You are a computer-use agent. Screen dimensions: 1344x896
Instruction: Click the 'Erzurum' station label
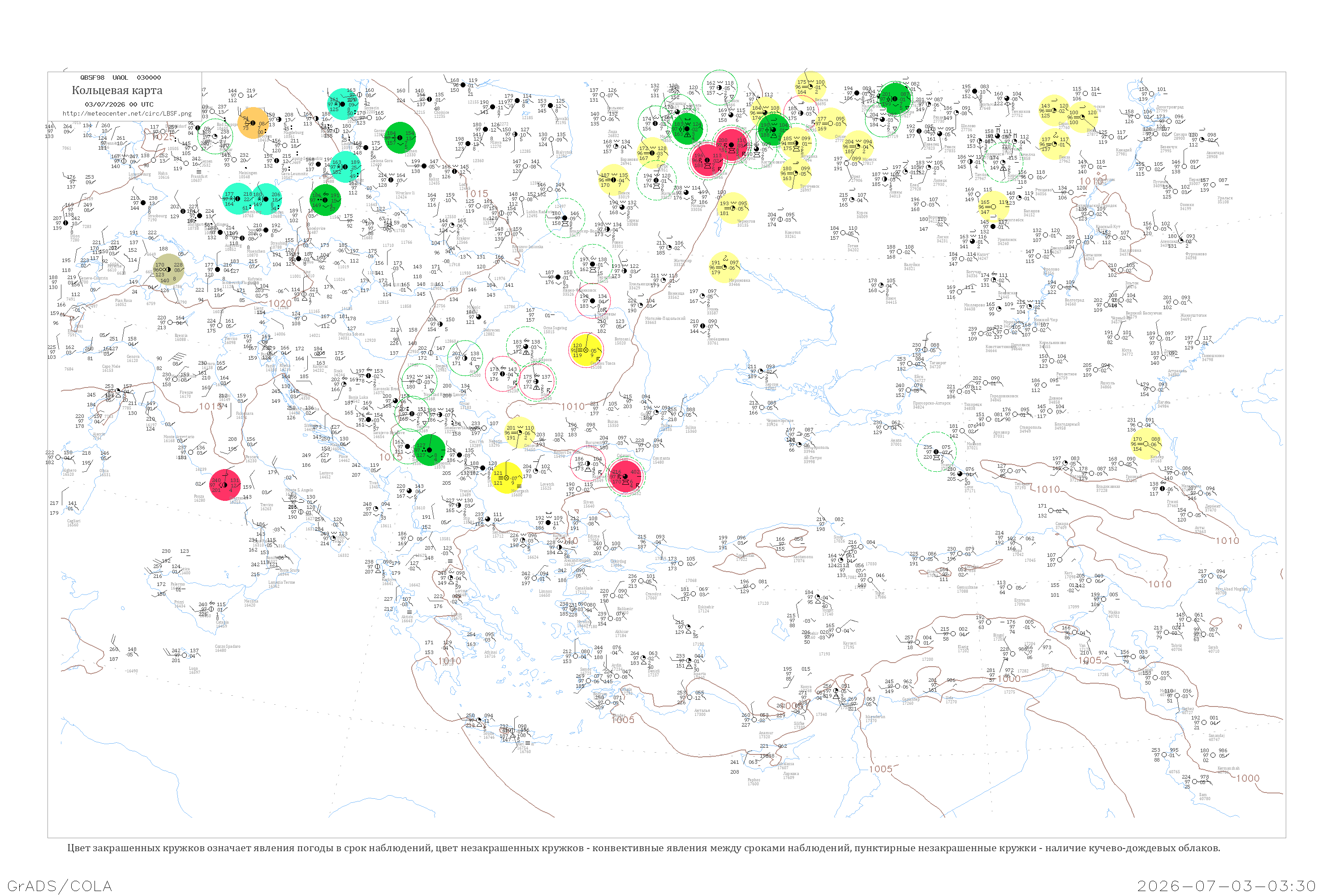pyautogui.click(x=1022, y=601)
